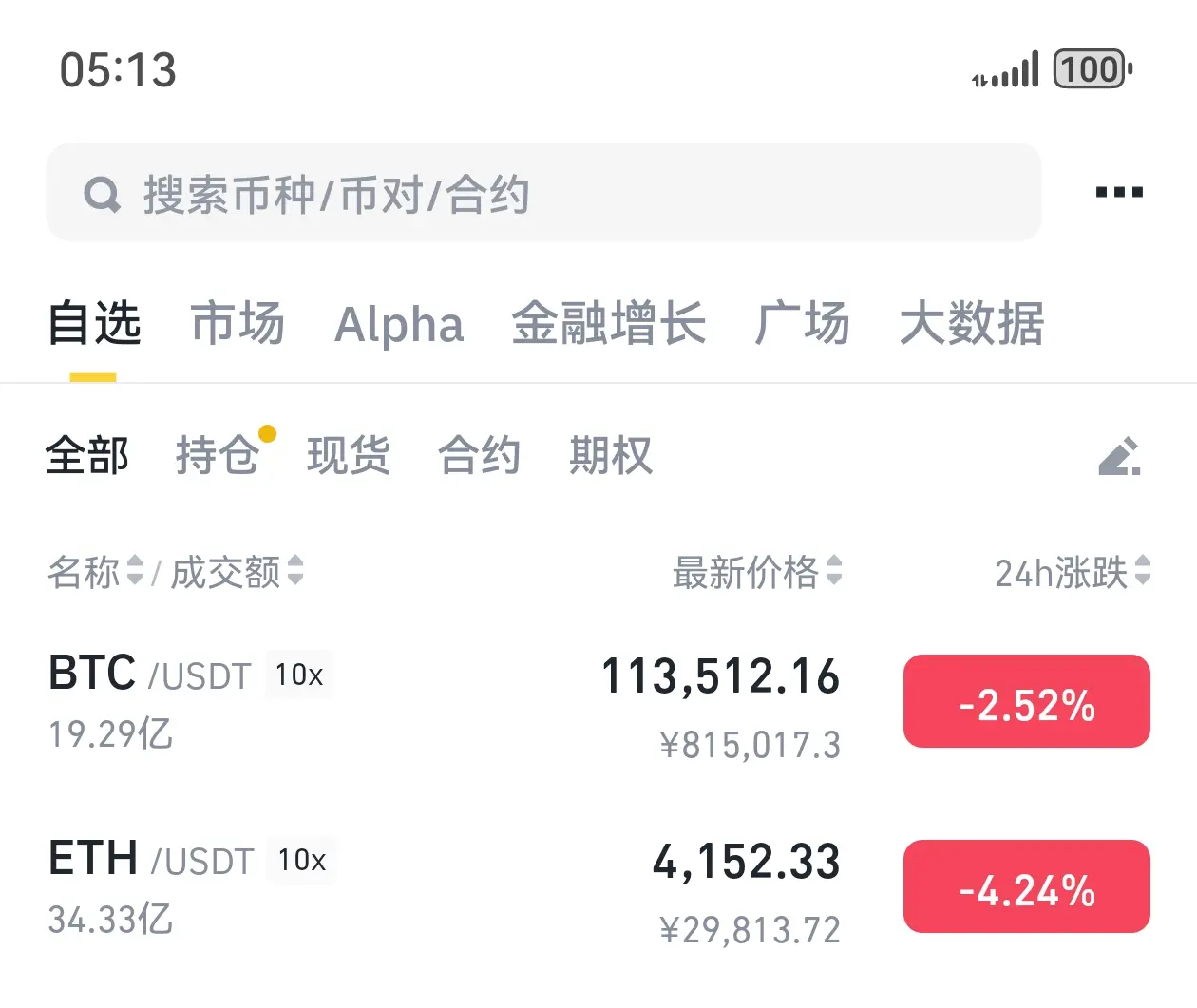Filter watchlist to 现货
Image resolution: width=1197 pixels, height=1008 pixels.
tap(349, 455)
